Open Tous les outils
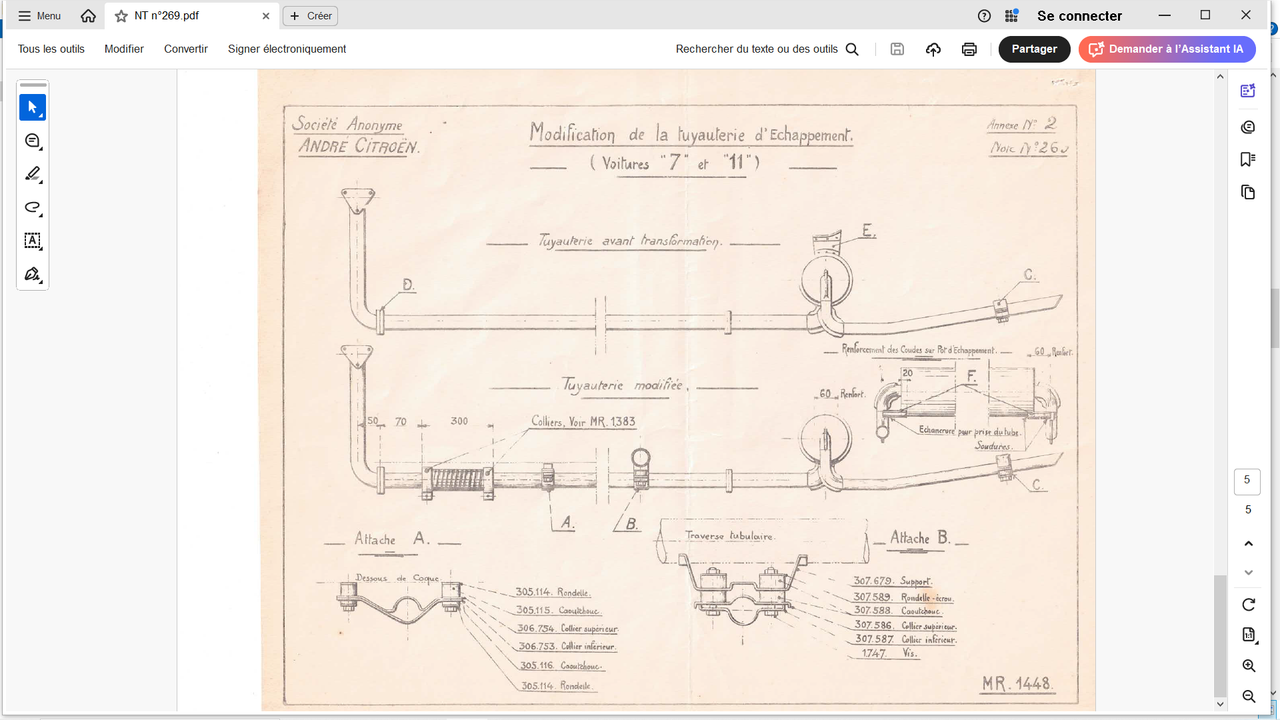Screen dimensions: 1280x720 pos(51,49)
